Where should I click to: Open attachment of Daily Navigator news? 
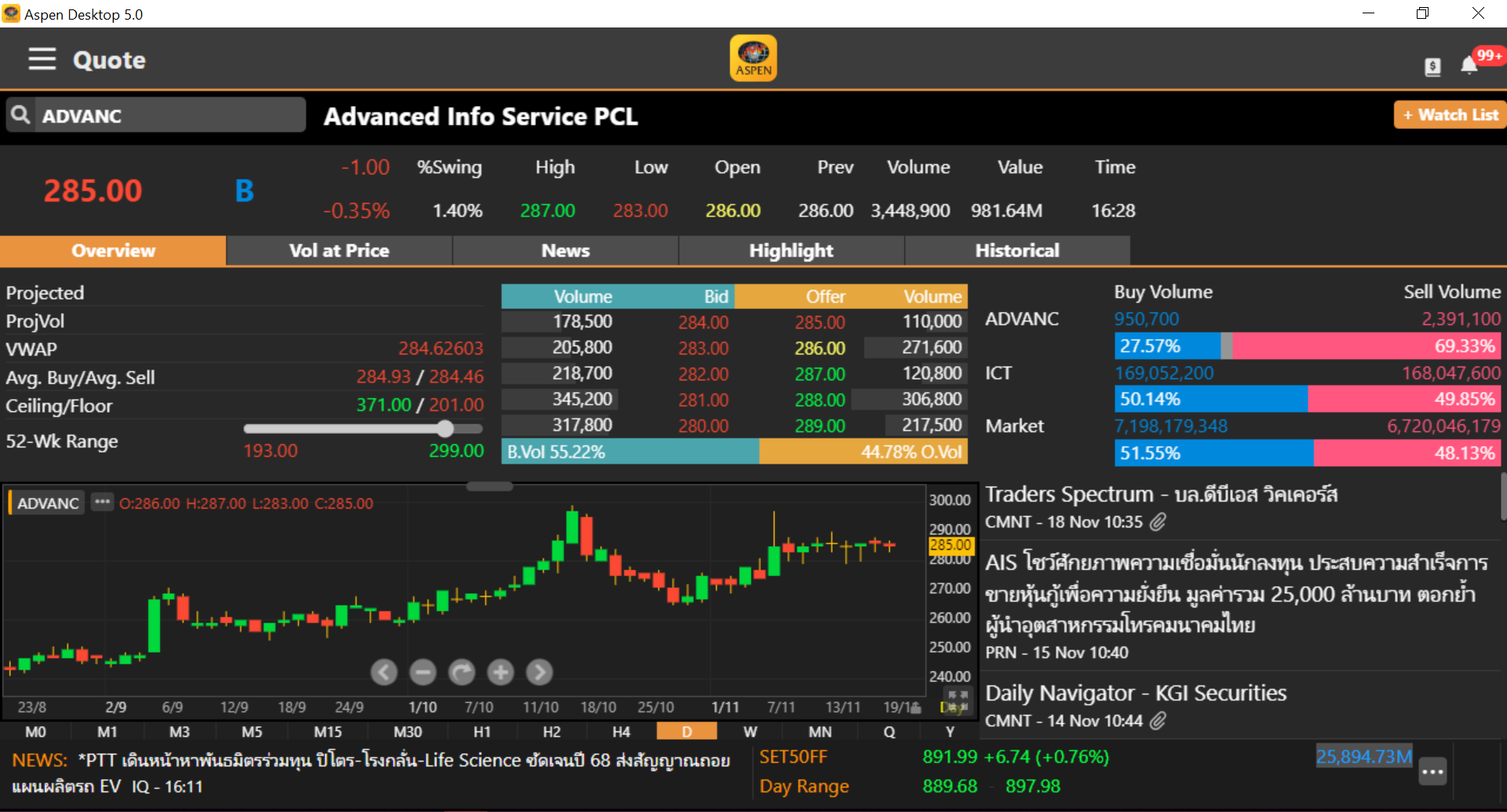(x=1159, y=720)
